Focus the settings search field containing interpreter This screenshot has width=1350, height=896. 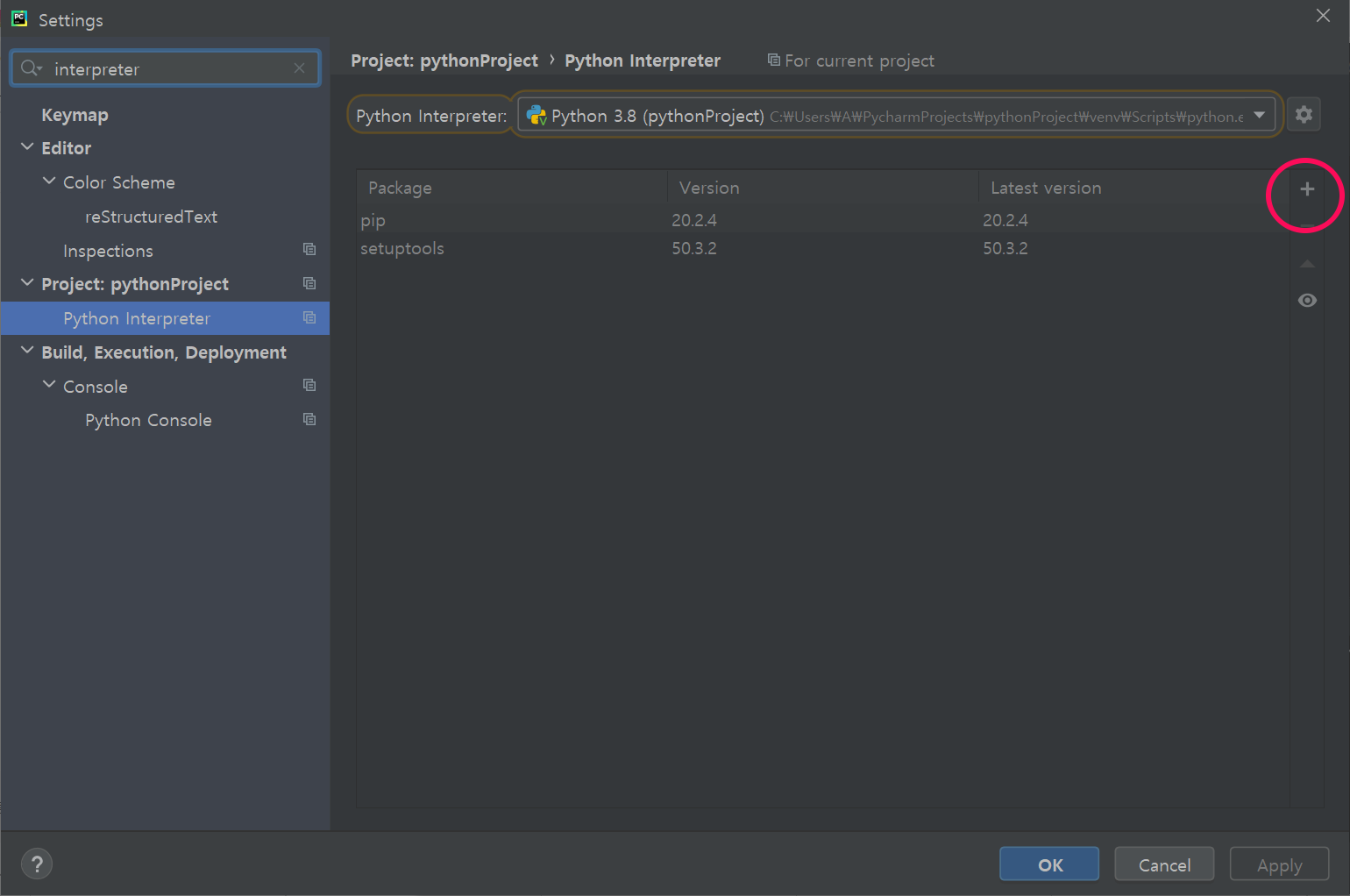click(165, 68)
